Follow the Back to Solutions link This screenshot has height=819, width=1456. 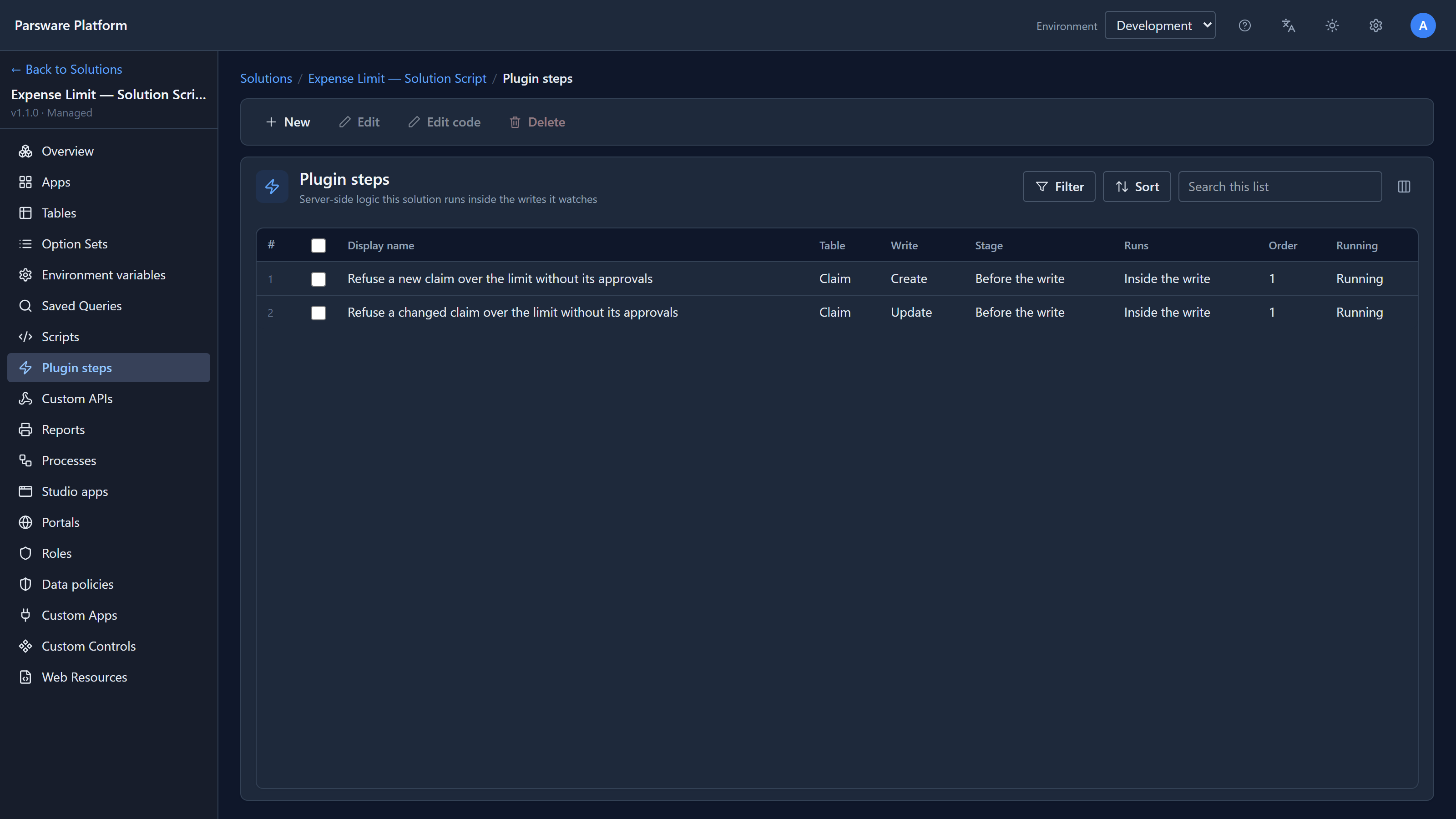(x=67, y=69)
